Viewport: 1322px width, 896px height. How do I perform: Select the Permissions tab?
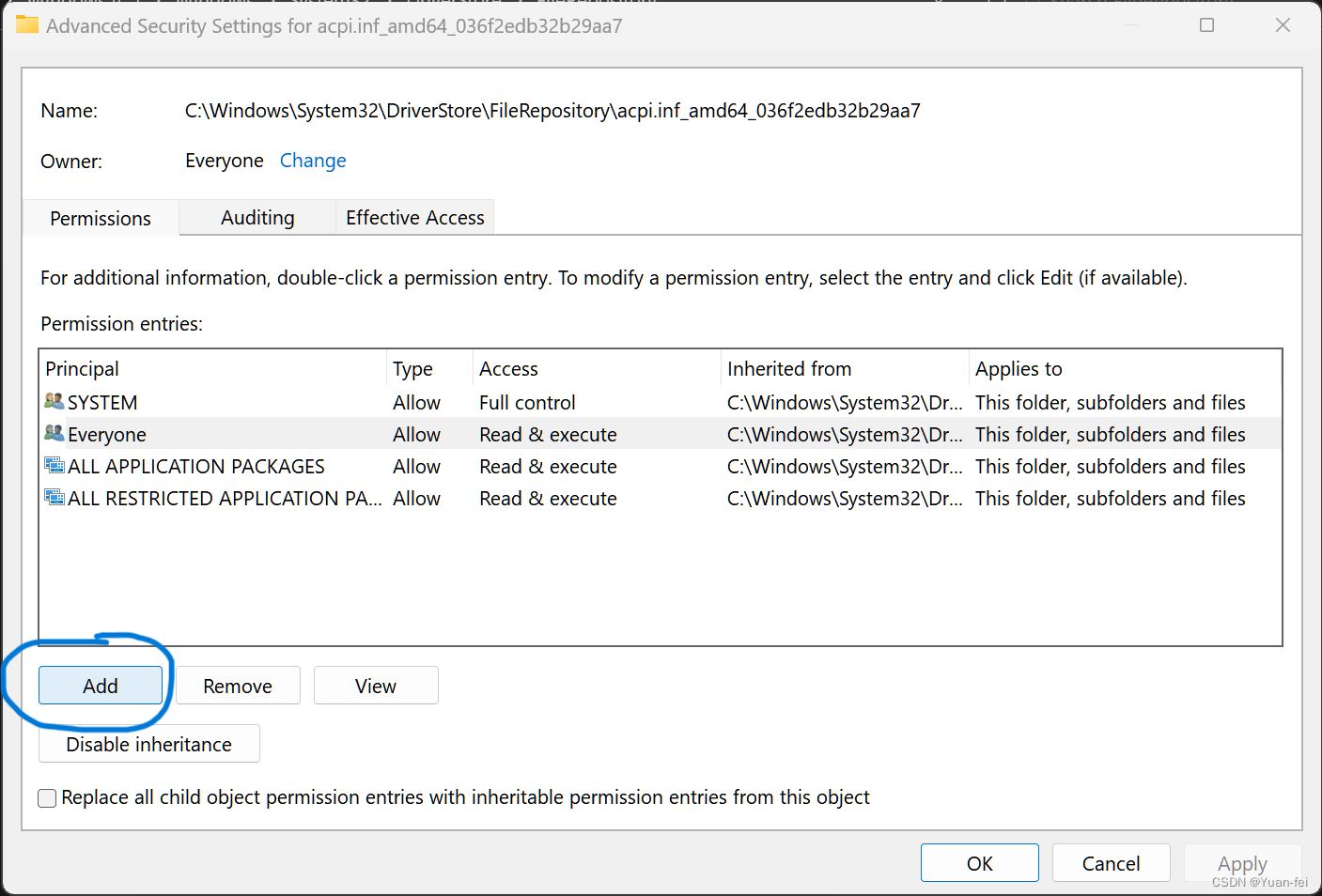[100, 217]
